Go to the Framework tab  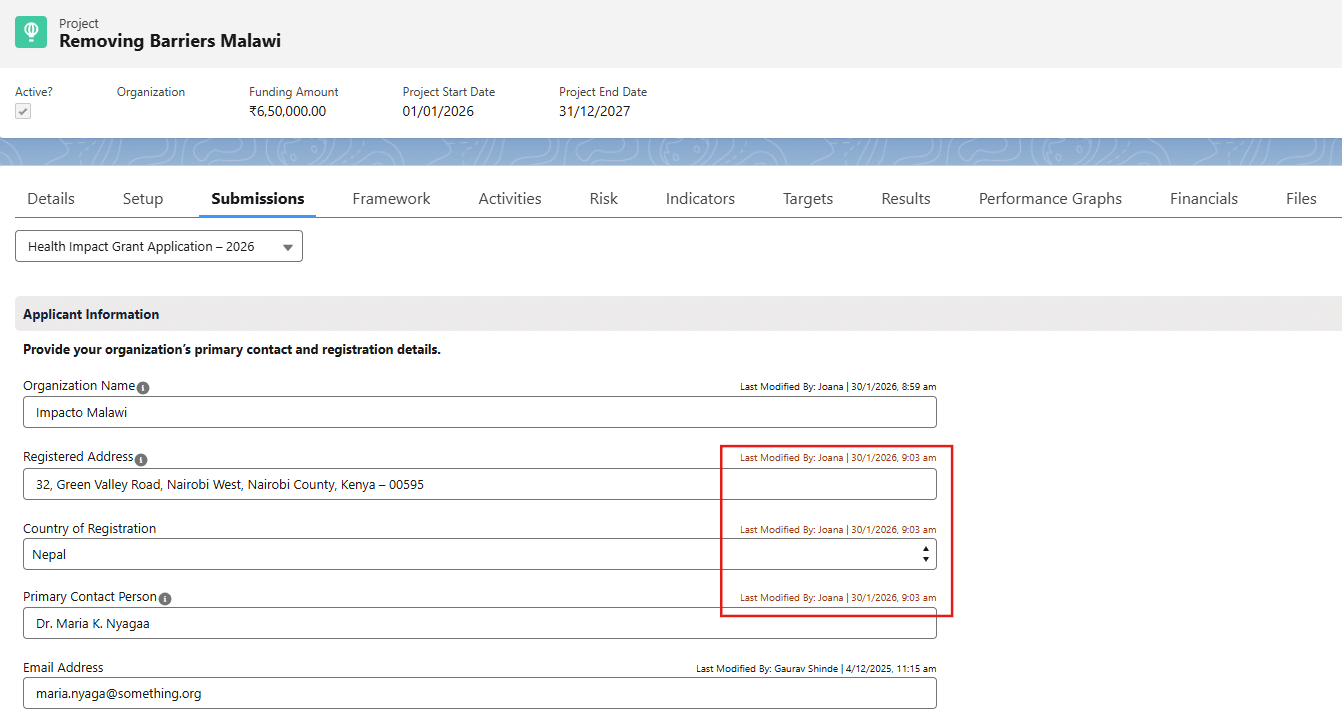pos(391,199)
